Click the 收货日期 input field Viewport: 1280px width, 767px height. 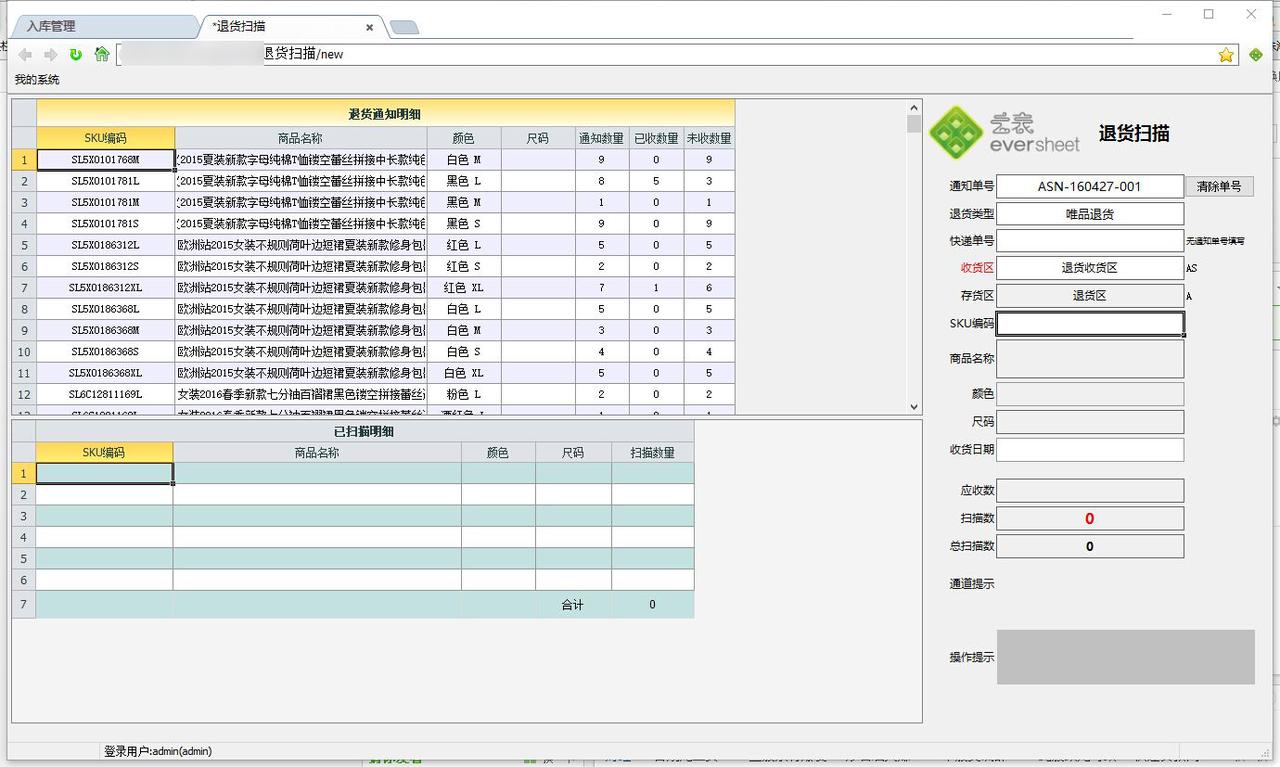coord(1090,450)
